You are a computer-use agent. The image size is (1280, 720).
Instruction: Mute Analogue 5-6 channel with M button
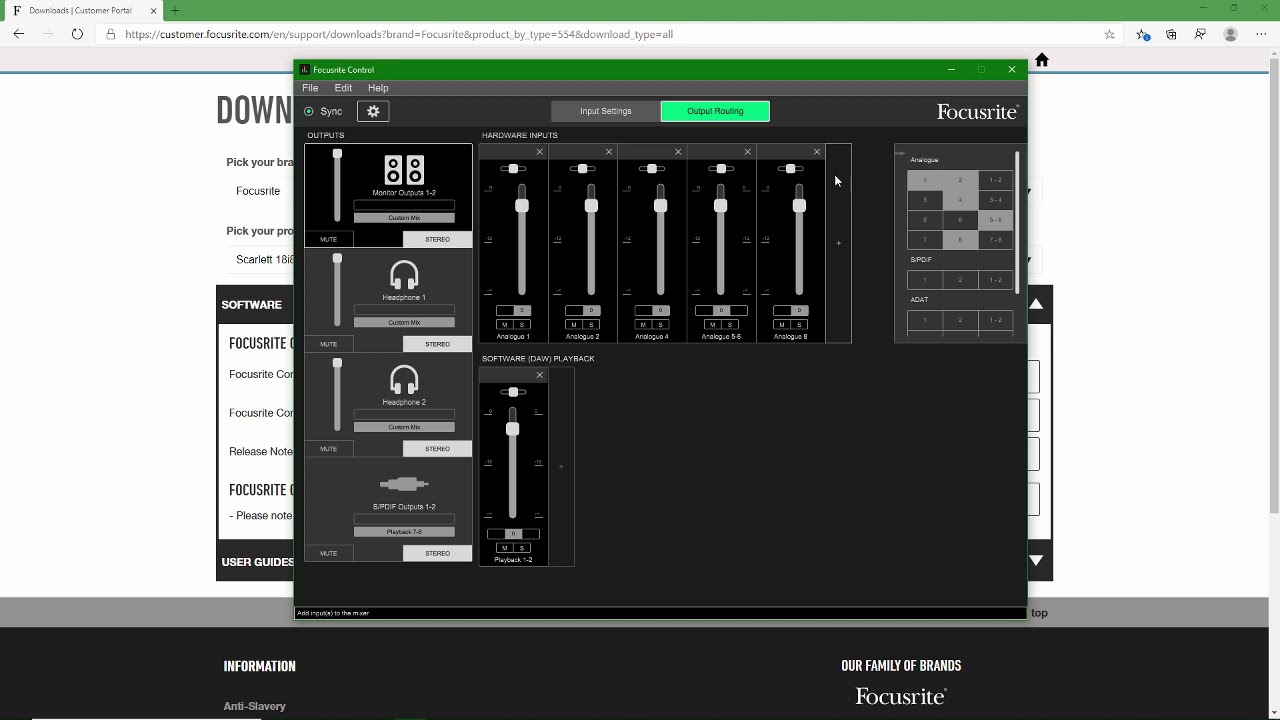pyautogui.click(x=712, y=324)
